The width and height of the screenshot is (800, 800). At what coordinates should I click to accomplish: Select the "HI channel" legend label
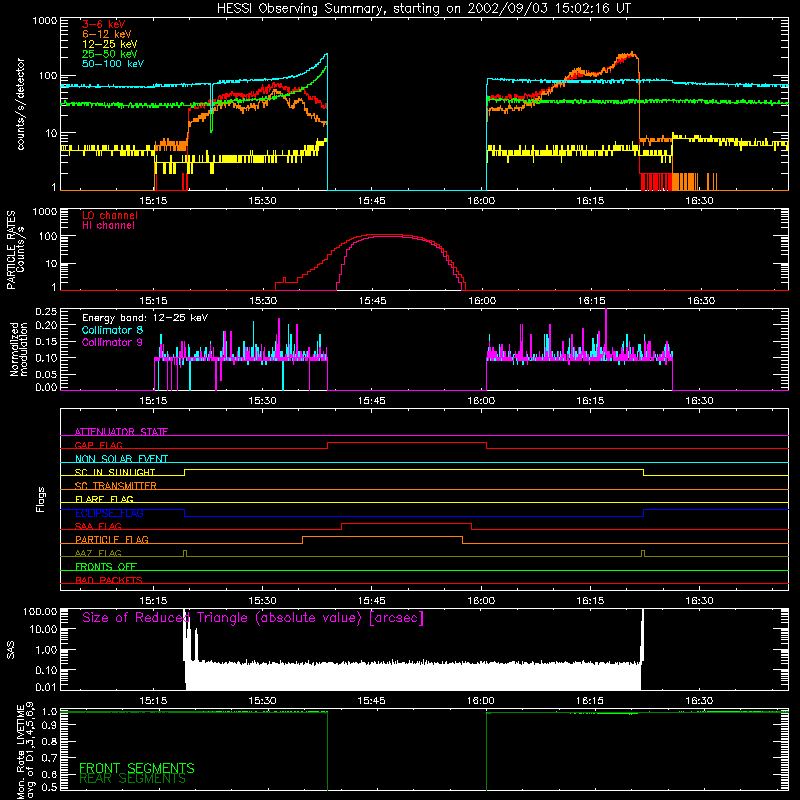108,226
